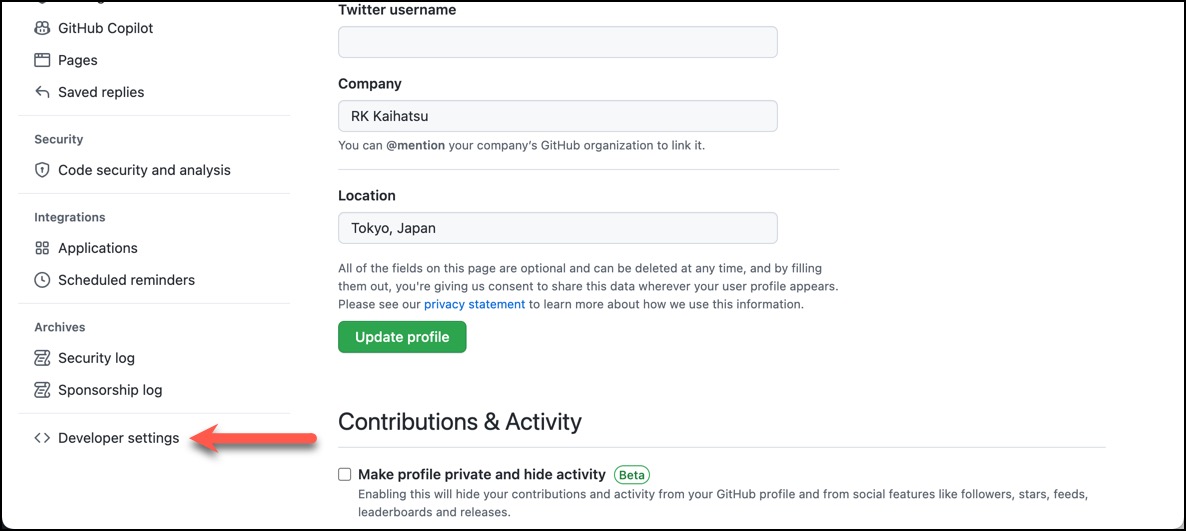Click the Update profile button
Screen dimensions: 1186x531
point(402,337)
